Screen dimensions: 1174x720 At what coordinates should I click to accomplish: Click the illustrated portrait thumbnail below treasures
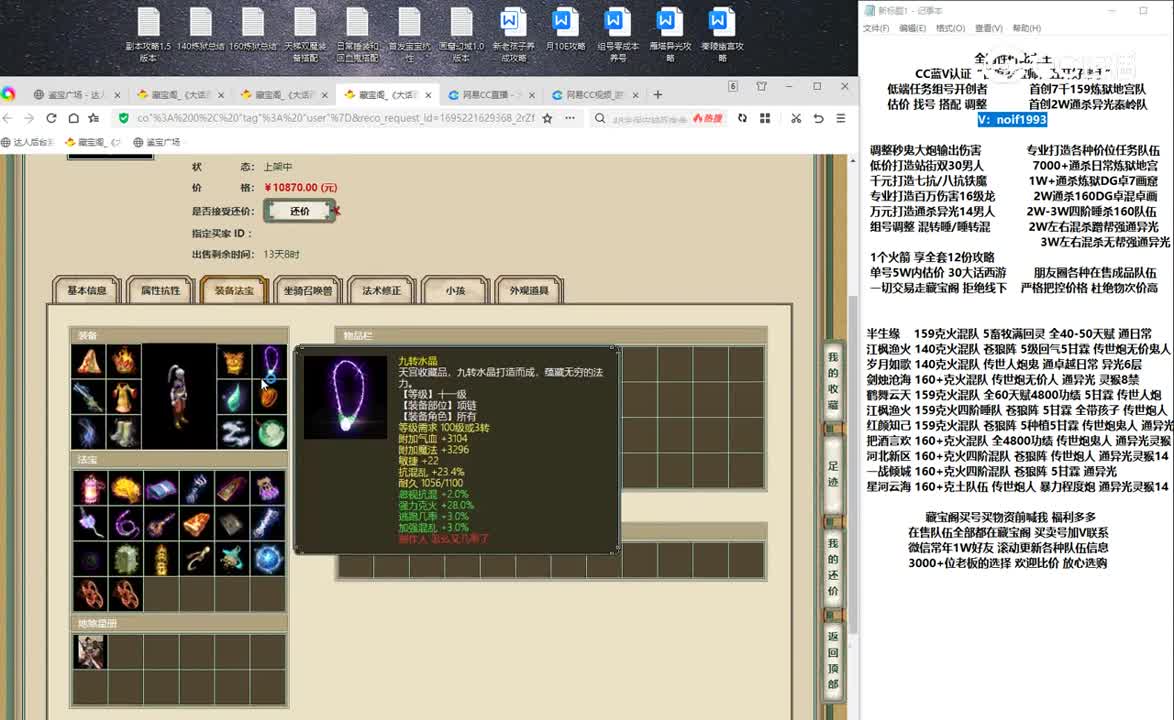coord(90,652)
